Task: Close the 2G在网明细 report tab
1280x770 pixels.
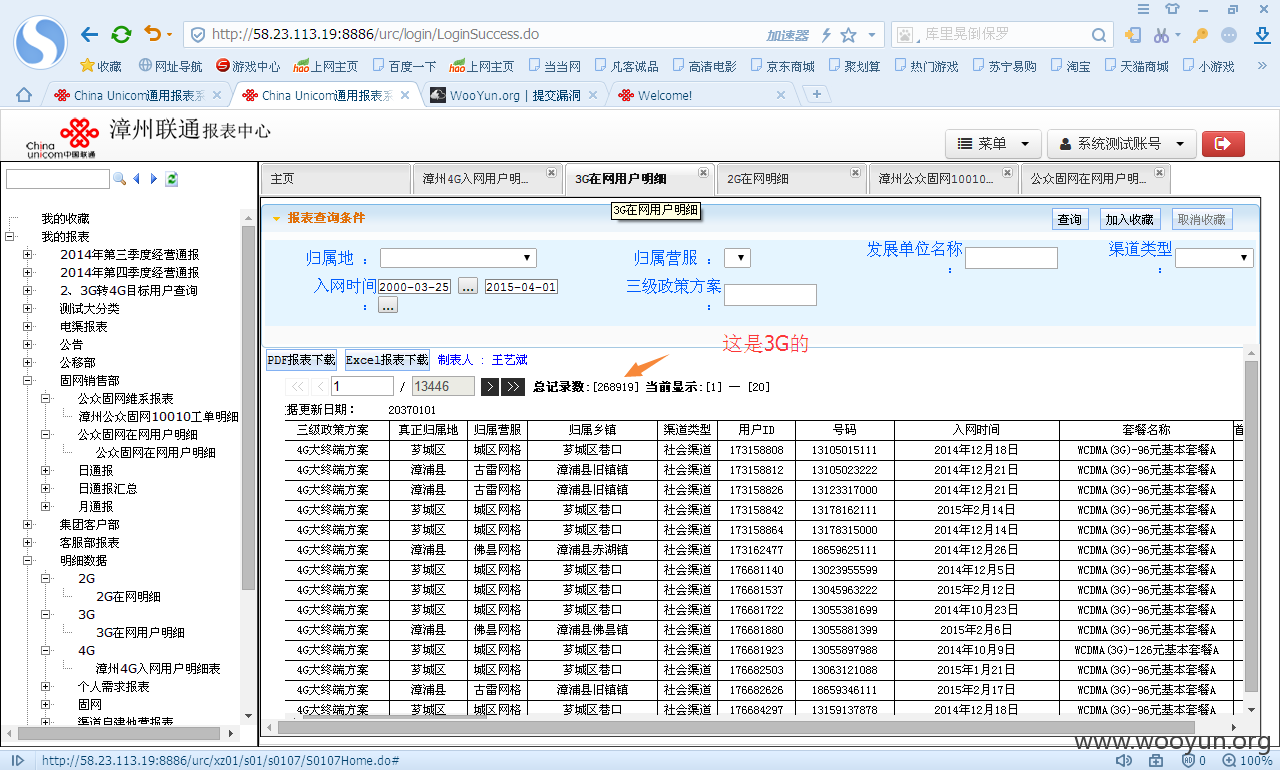Action: (x=855, y=172)
